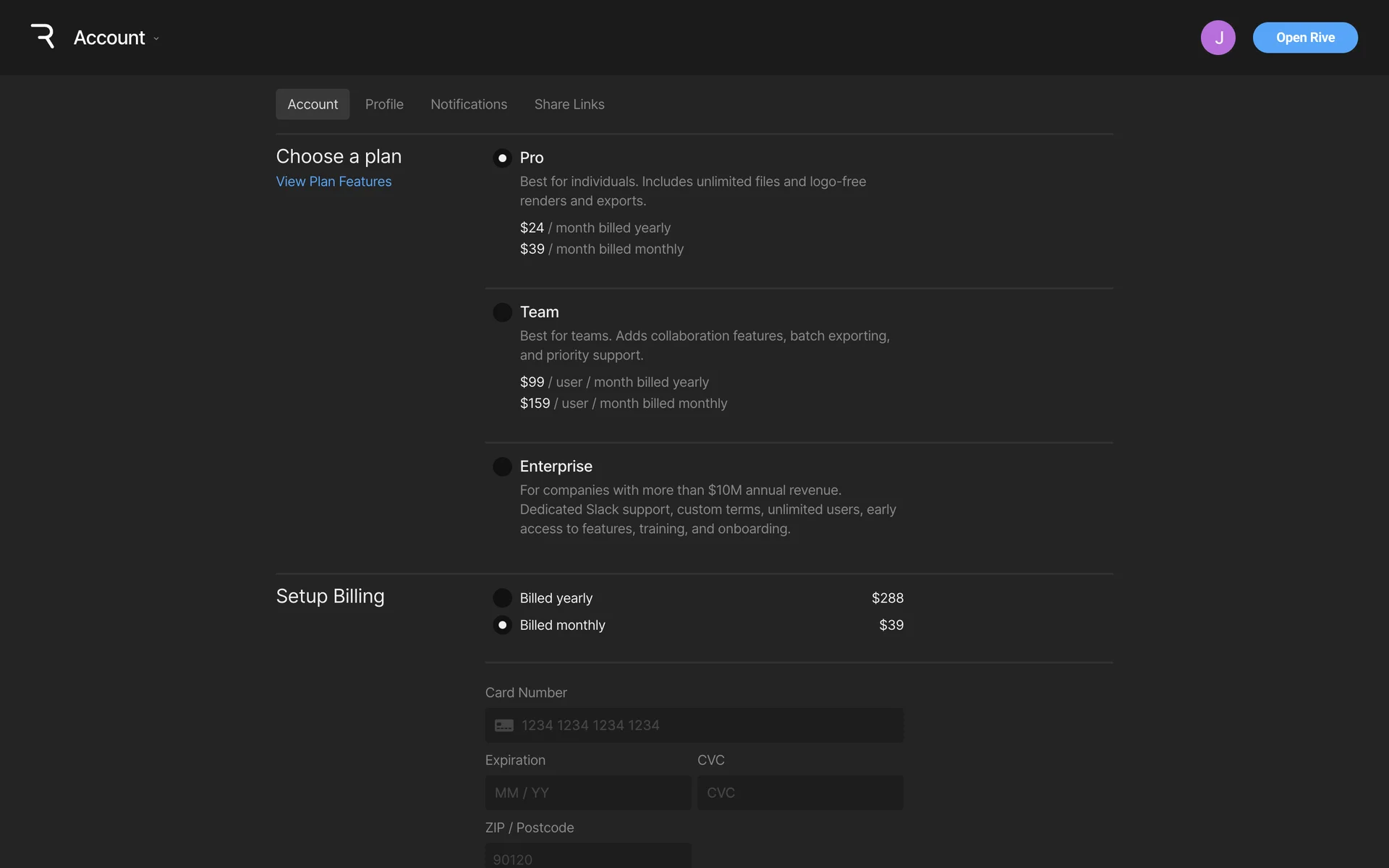The width and height of the screenshot is (1389, 868).
Task: Open the Notifications tab
Action: (469, 104)
